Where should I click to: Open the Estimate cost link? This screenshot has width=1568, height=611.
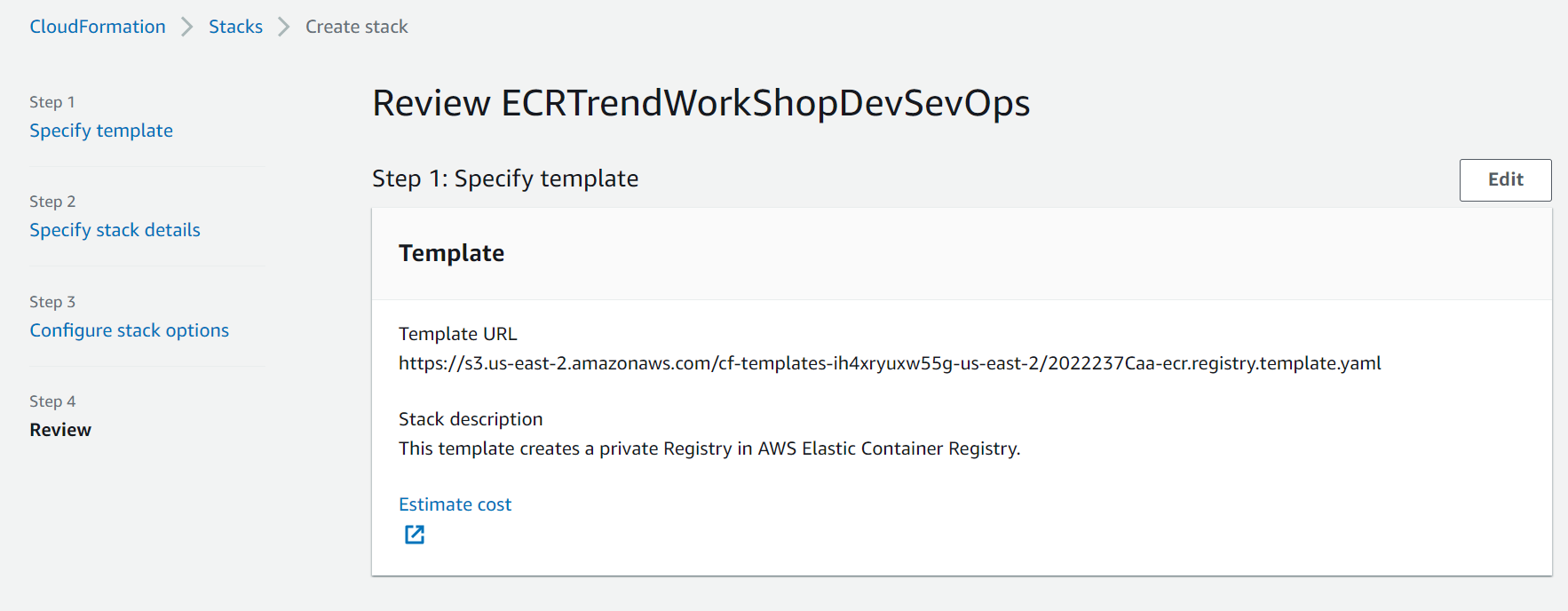click(x=455, y=504)
